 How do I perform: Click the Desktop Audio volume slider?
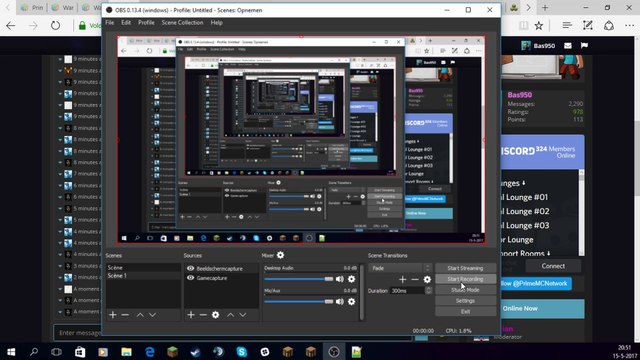click(x=299, y=279)
